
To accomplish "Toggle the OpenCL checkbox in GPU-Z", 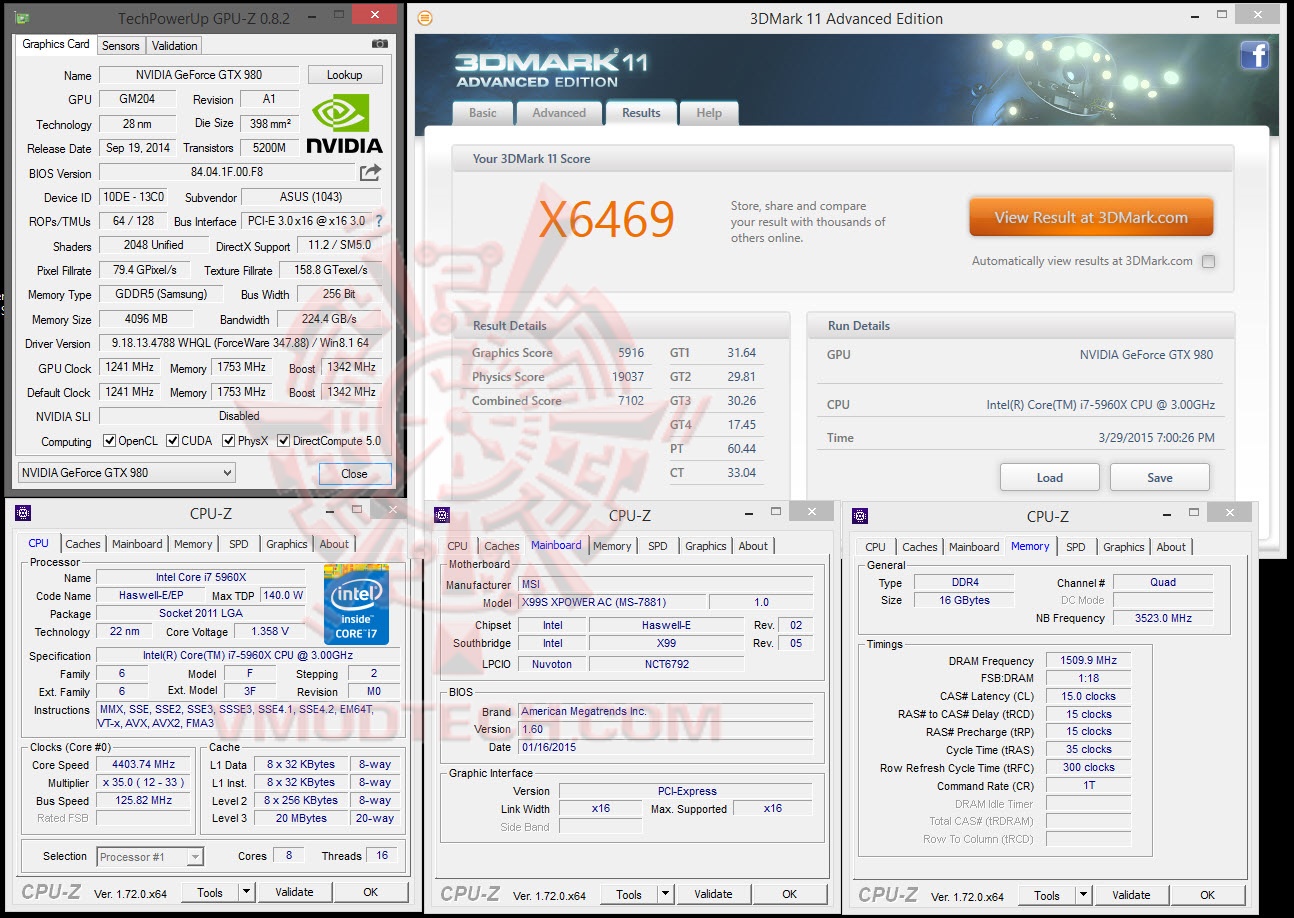I will click(x=110, y=441).
